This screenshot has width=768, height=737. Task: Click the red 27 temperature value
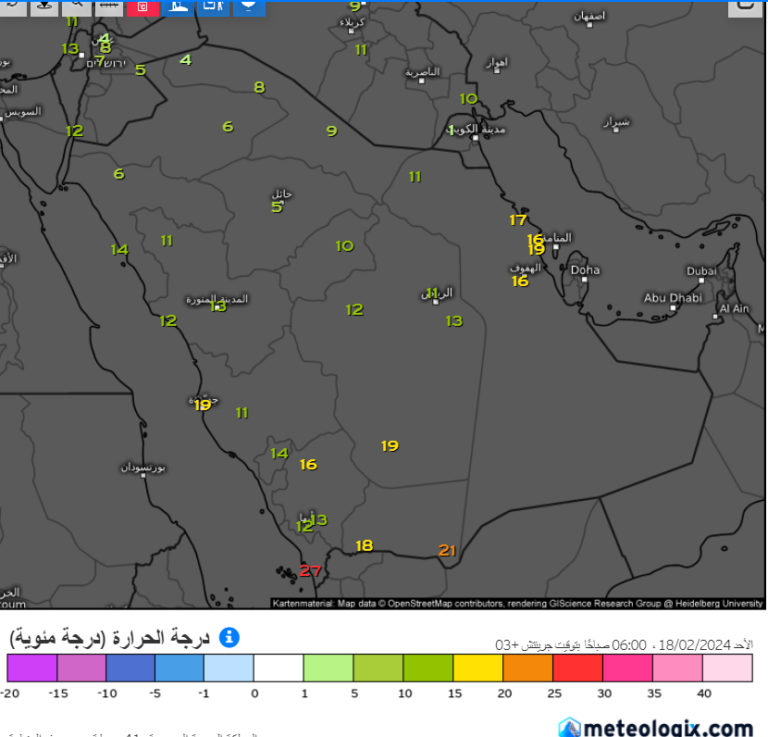[x=310, y=571]
